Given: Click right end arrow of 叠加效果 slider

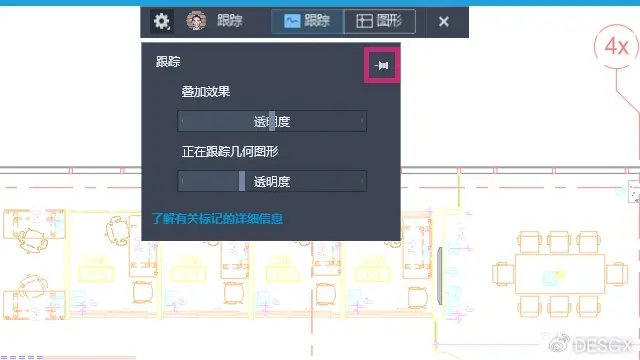Looking at the screenshot, I should [362, 121].
